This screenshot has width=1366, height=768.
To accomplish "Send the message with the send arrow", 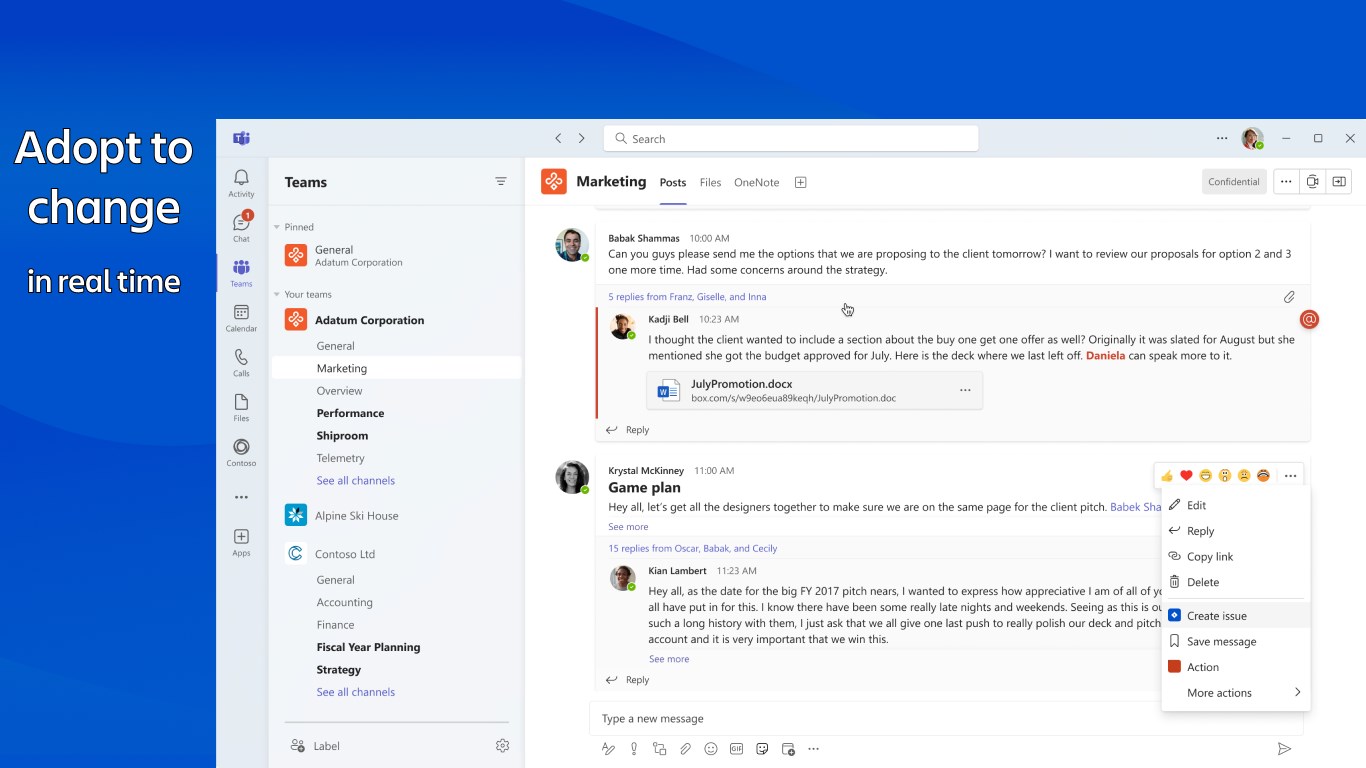I will (x=1285, y=749).
